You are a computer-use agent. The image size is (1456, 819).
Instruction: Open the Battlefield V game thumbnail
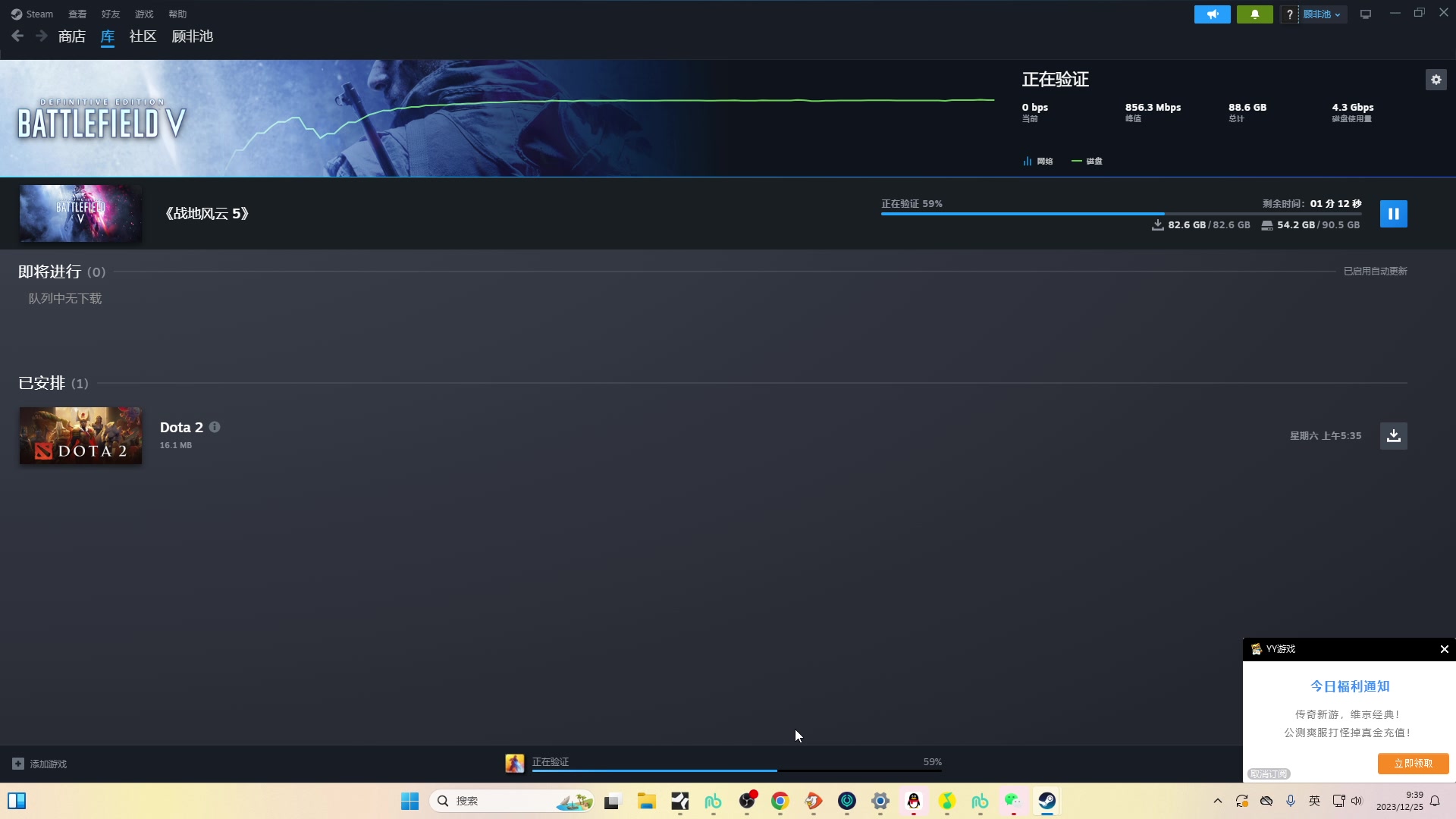[x=80, y=214]
